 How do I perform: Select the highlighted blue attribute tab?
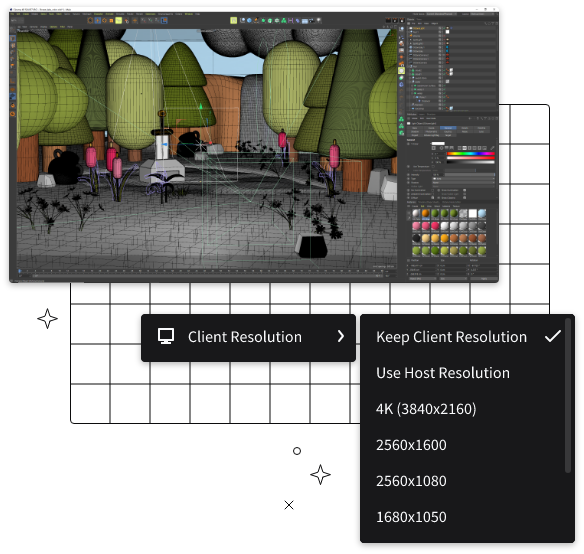click(x=448, y=128)
